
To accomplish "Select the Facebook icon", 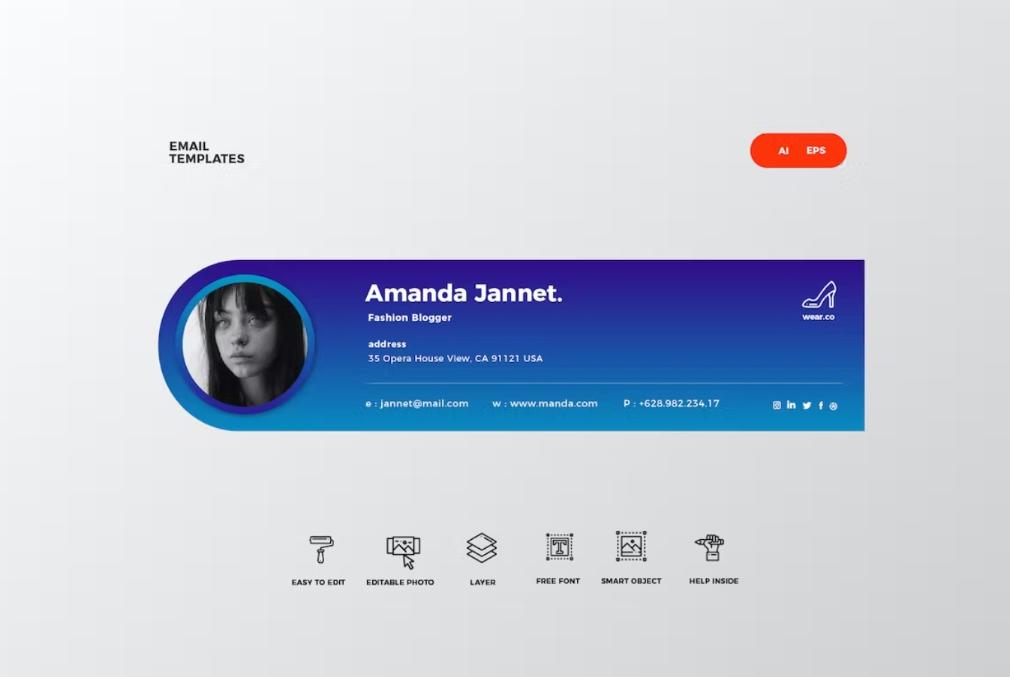I will [x=821, y=405].
